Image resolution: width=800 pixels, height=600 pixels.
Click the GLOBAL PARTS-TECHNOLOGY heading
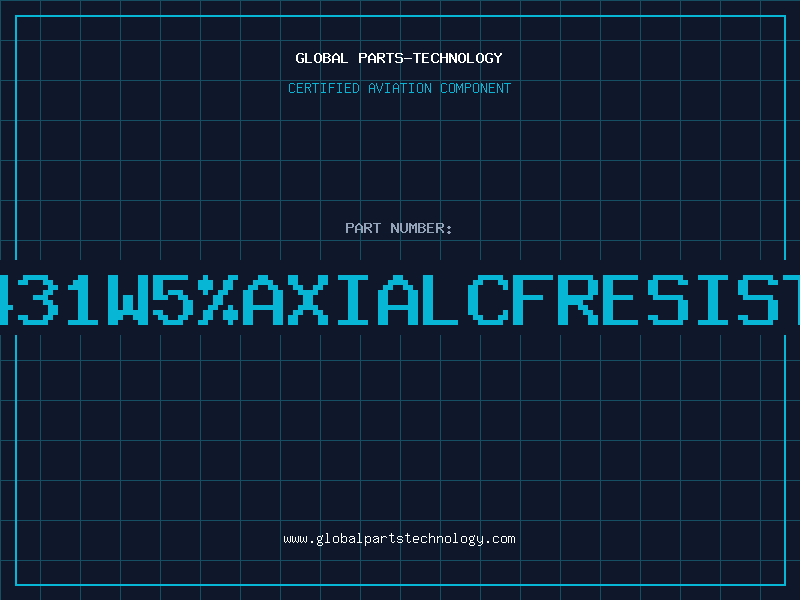399,58
